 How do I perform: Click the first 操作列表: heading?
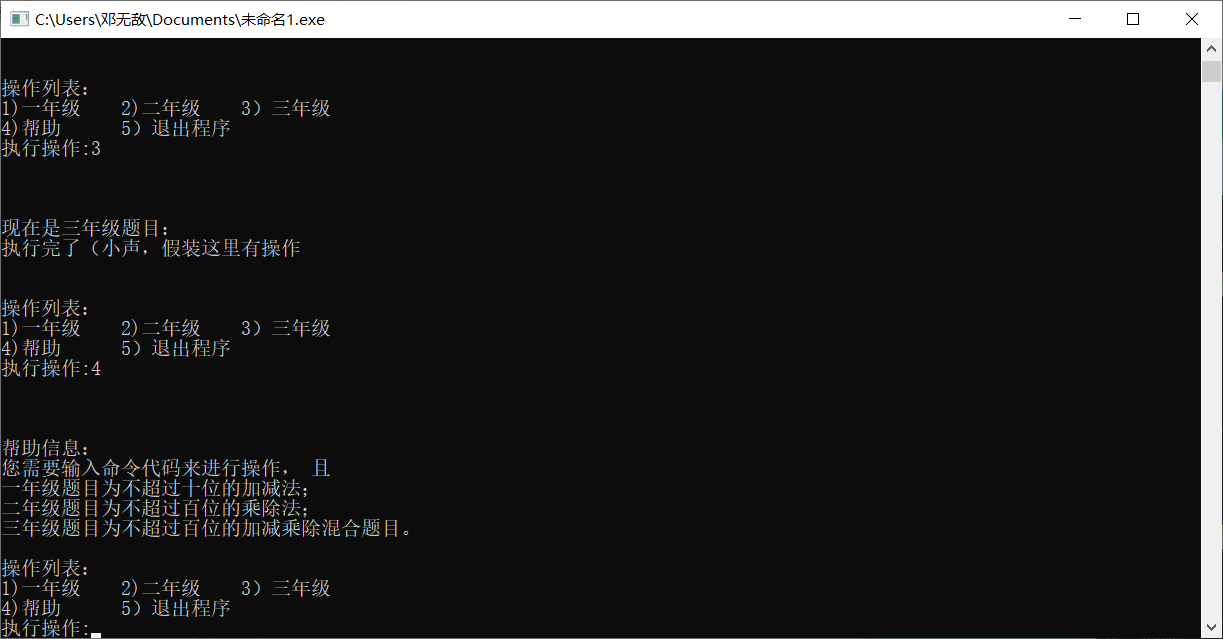click(x=46, y=88)
